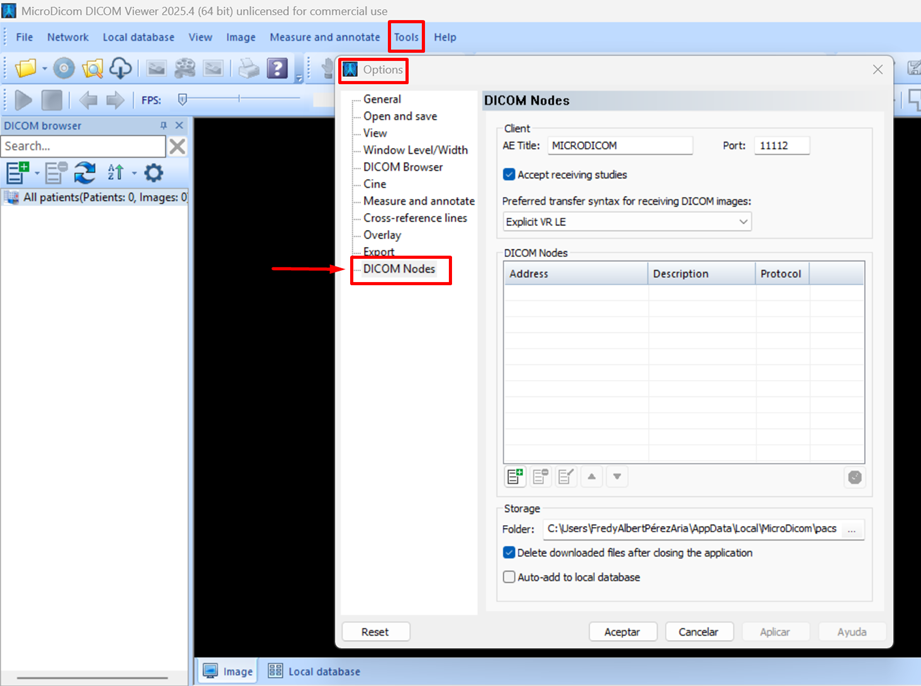The width and height of the screenshot is (921, 686).
Task: Uncheck Accept receiving studies
Action: (509, 175)
